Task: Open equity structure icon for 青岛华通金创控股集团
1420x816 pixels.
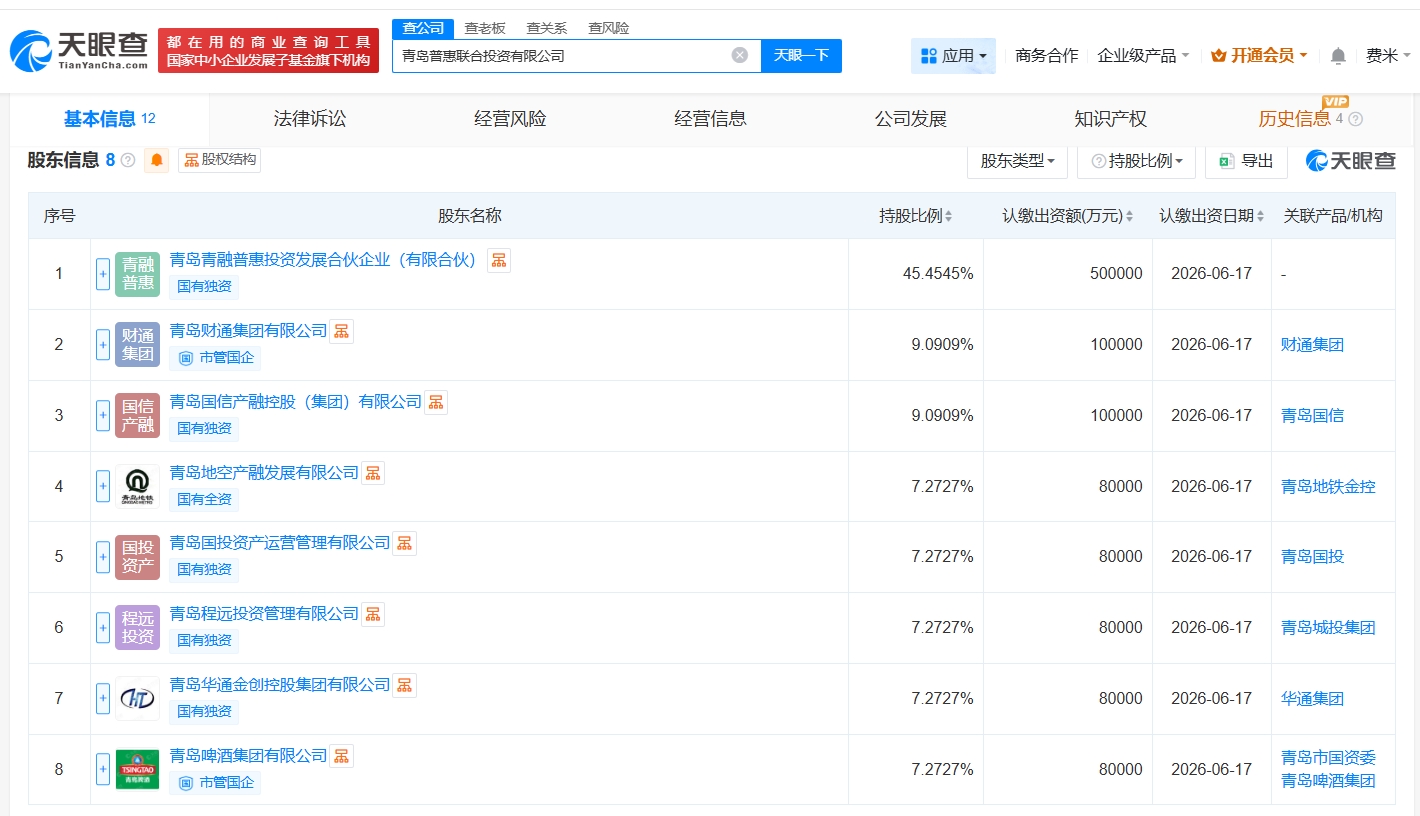Action: pos(405,685)
